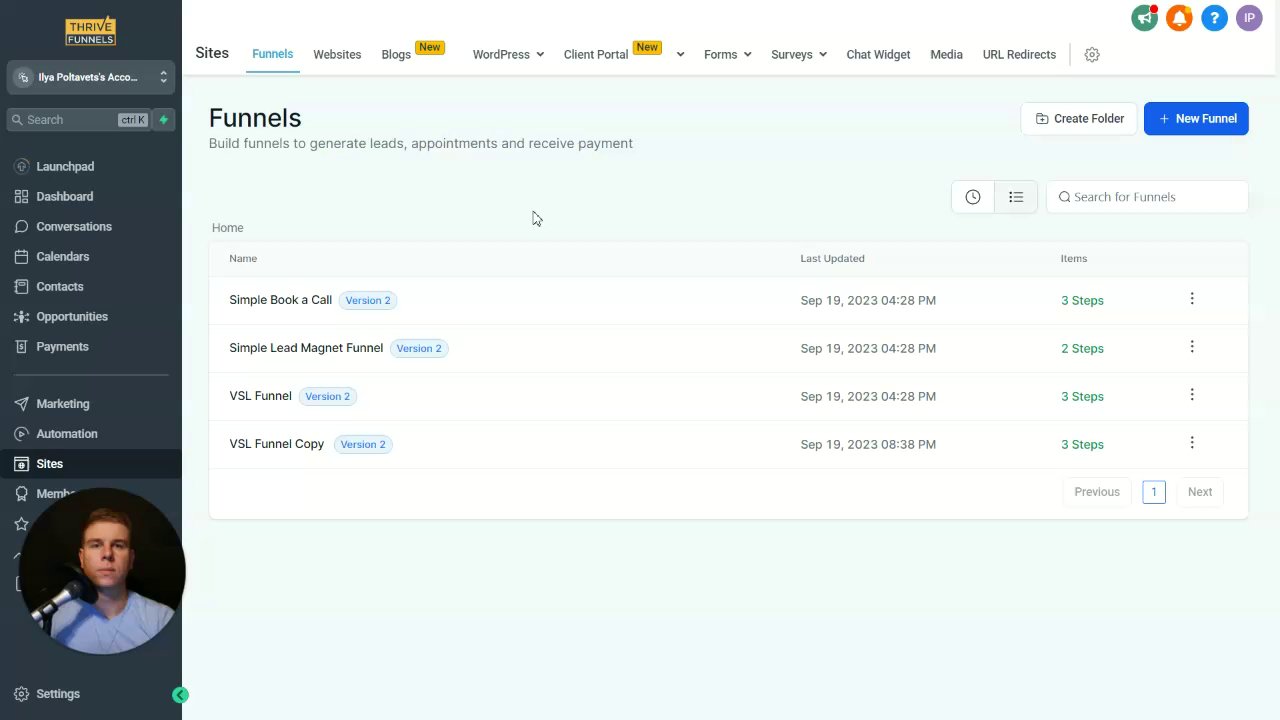This screenshot has height=720, width=1280.
Task: Click Version 2 badge on Simple Lead Magnet Funnel
Action: tap(419, 349)
